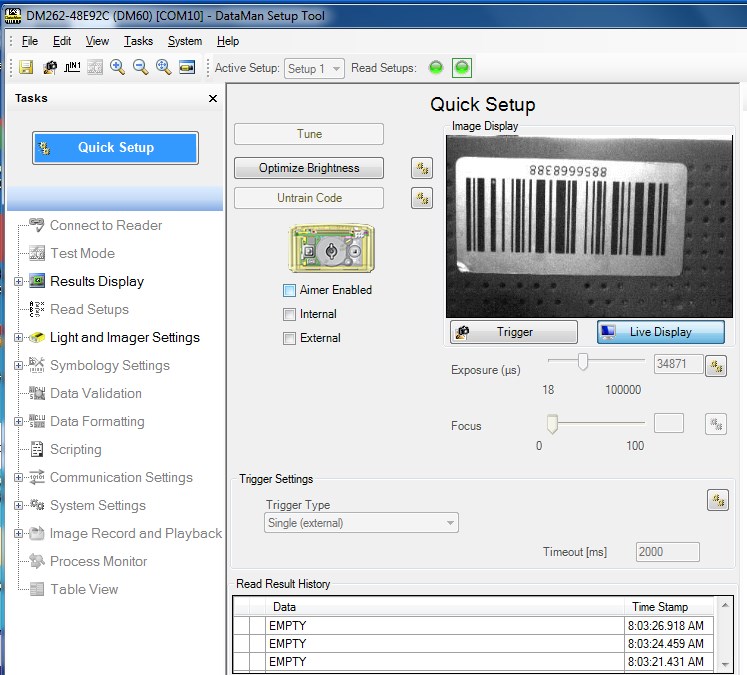The height and width of the screenshot is (675, 747).
Task: Click the Time Stamp column header
Action: click(x=668, y=607)
